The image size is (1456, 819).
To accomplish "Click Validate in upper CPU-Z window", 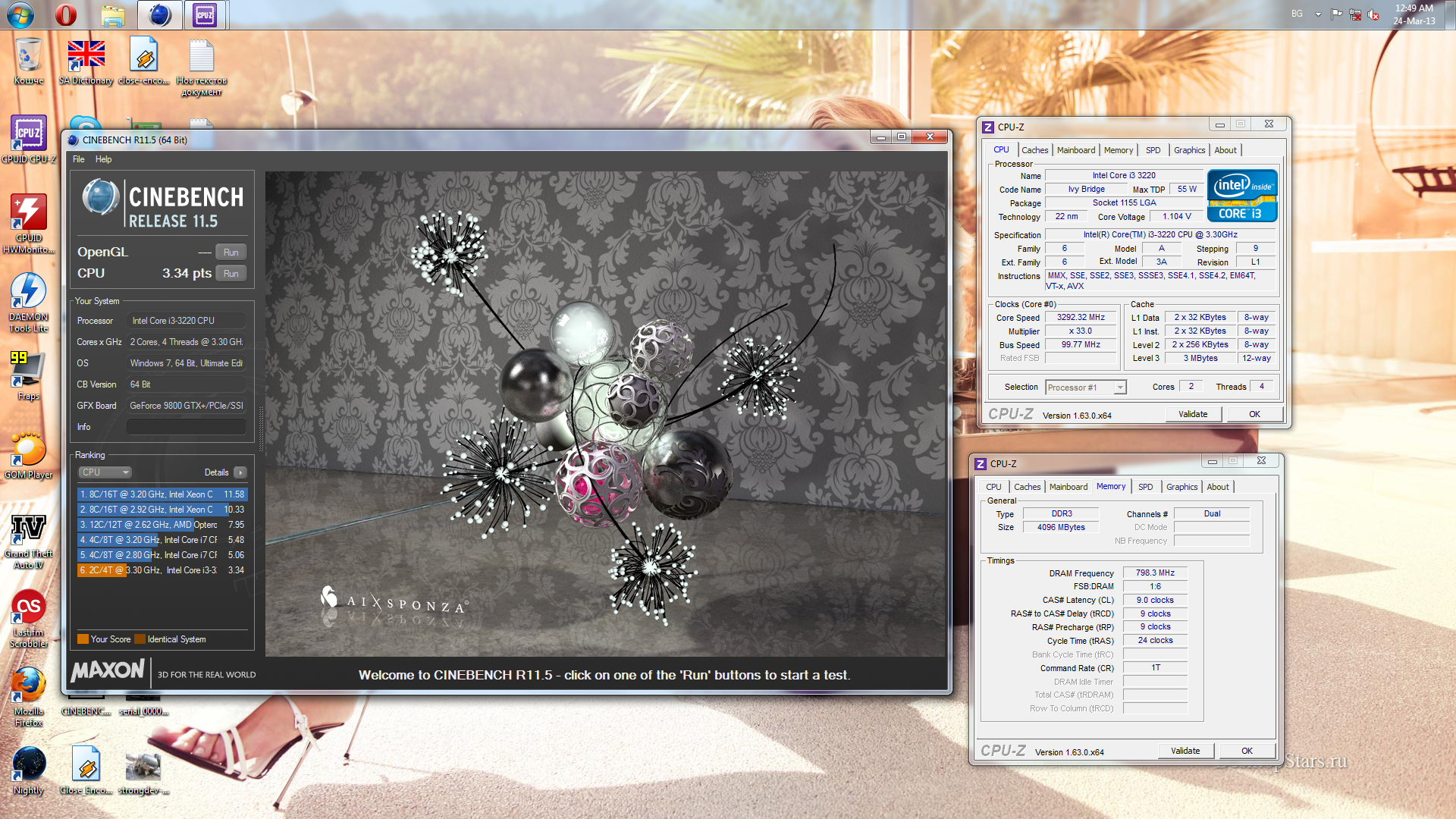I will click(x=1193, y=414).
